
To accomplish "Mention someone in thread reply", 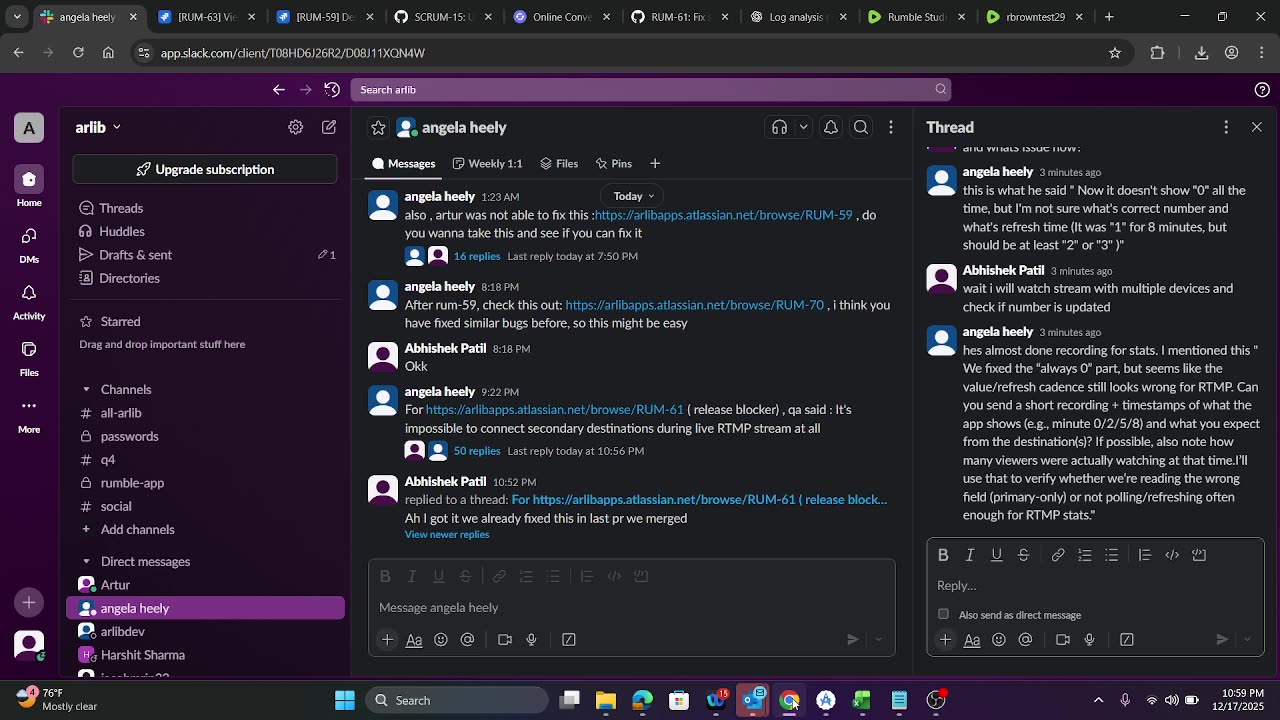I will [1025, 640].
